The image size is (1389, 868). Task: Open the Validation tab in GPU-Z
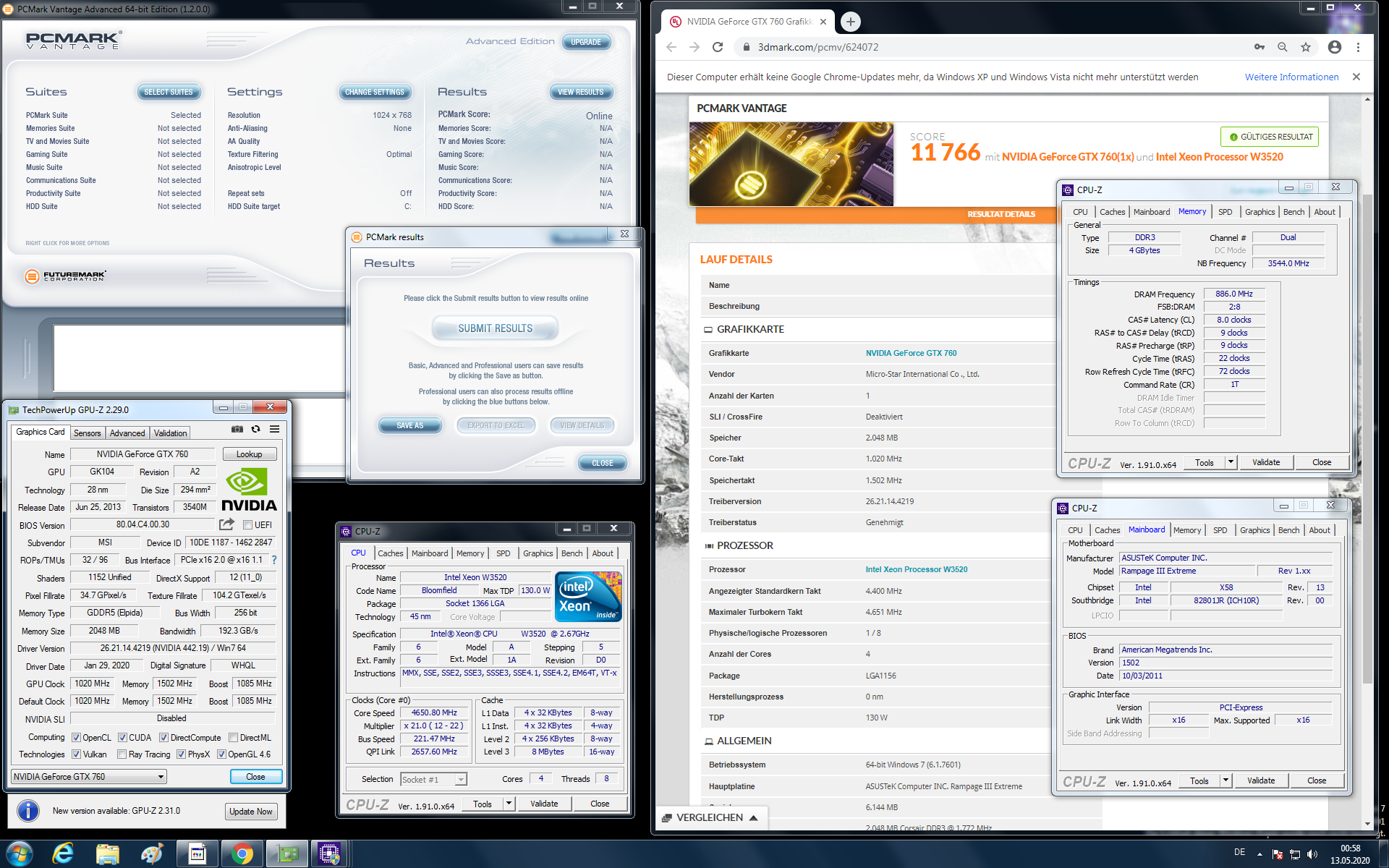pyautogui.click(x=170, y=433)
